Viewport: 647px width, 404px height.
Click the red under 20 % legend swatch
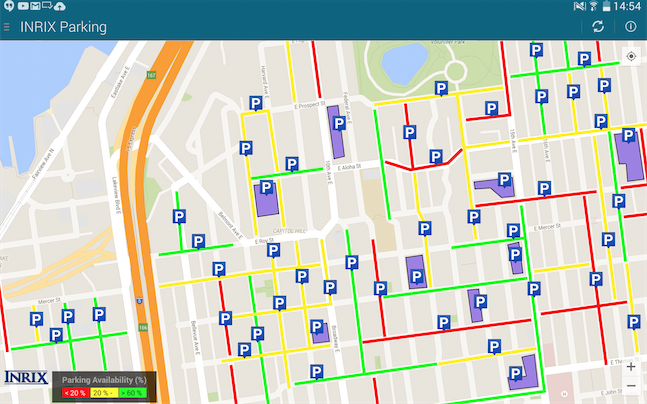pyautogui.click(x=76, y=393)
